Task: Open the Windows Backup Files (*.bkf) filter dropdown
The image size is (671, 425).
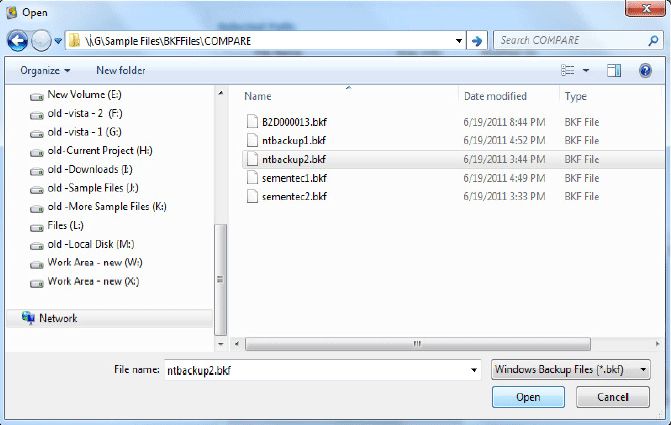Action: point(571,369)
